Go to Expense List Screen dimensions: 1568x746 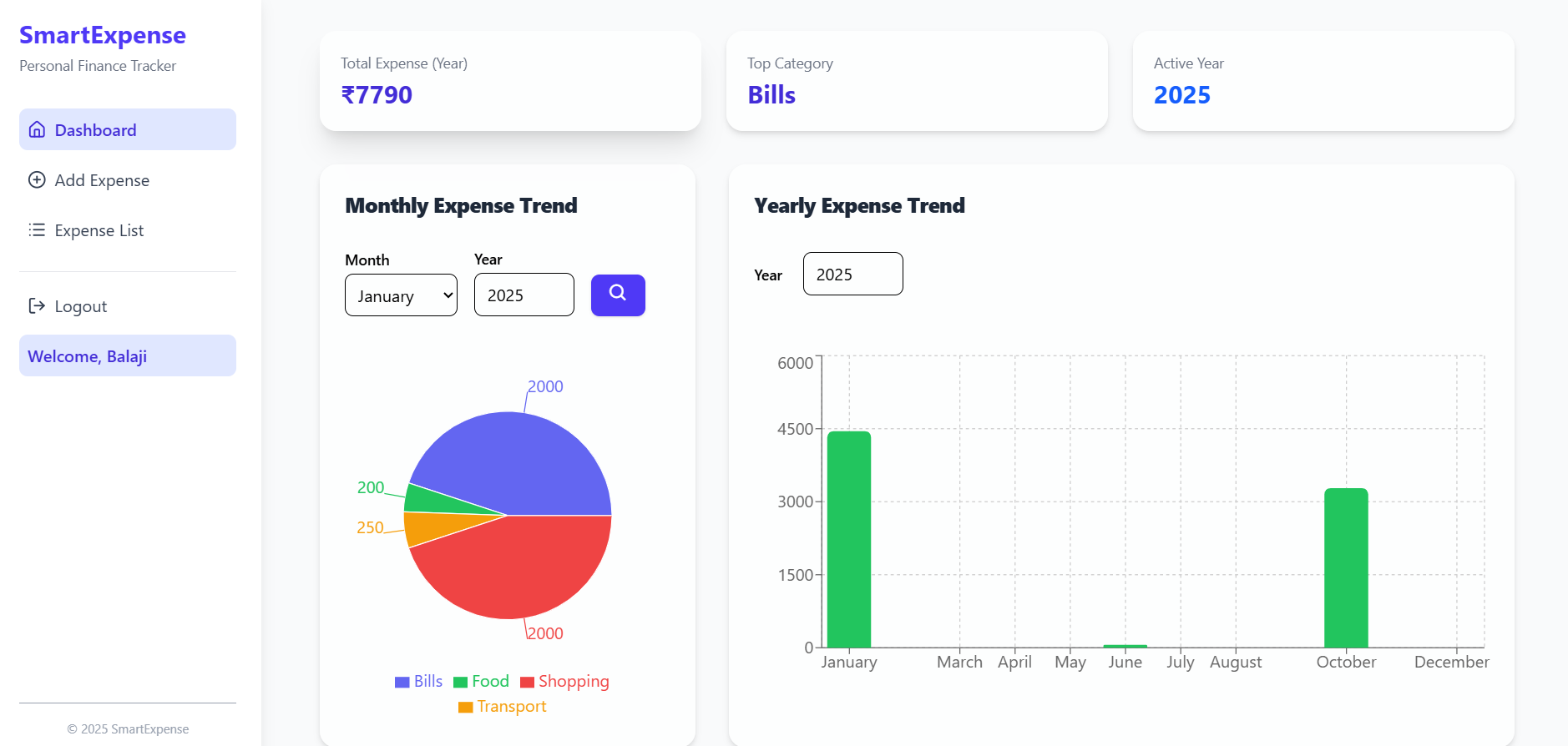click(x=128, y=229)
